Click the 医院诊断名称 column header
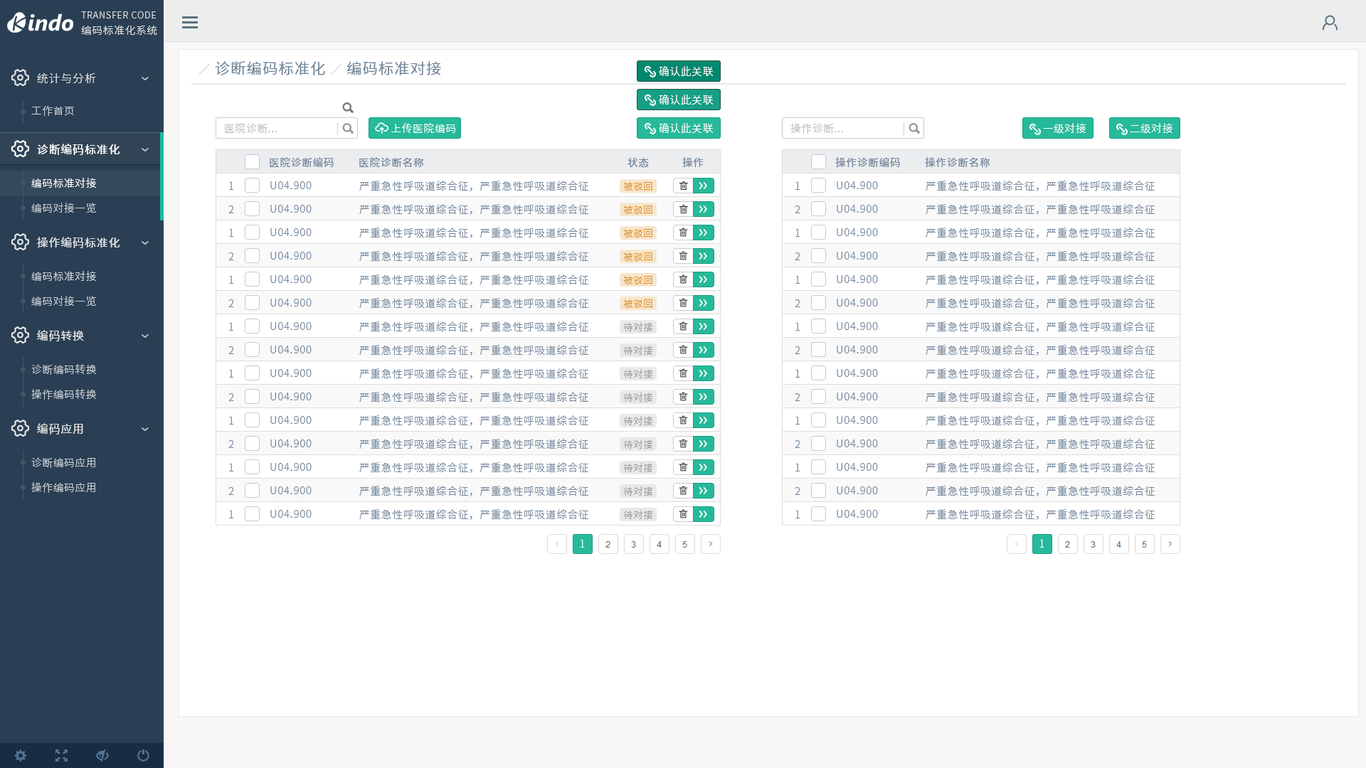This screenshot has height=768, width=1366. (x=391, y=162)
